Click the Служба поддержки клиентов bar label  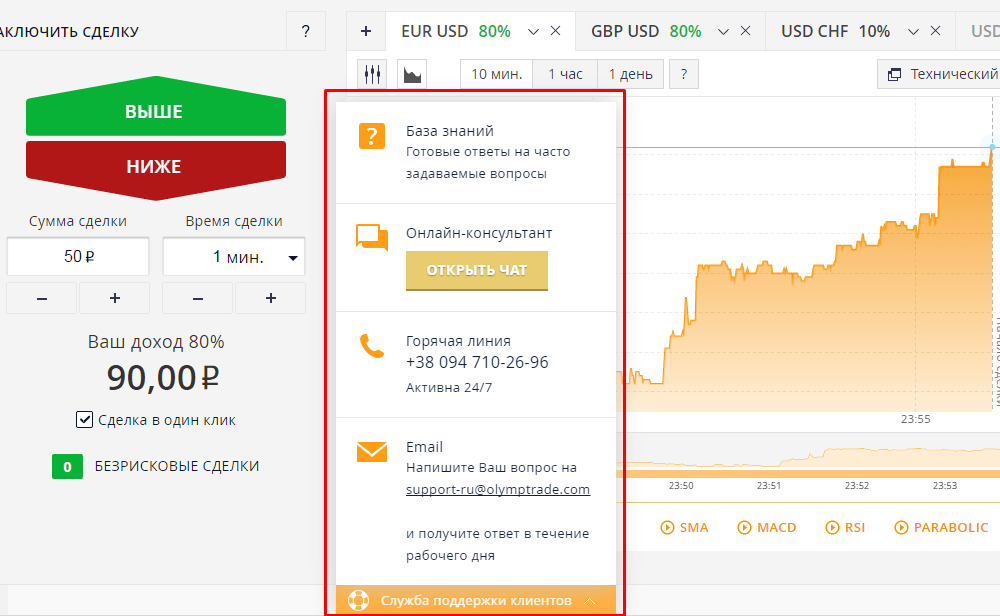pos(476,601)
